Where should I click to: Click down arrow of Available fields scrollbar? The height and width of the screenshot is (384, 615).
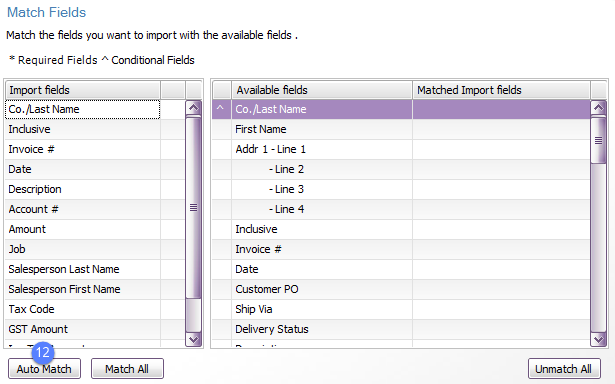[x=598, y=339]
